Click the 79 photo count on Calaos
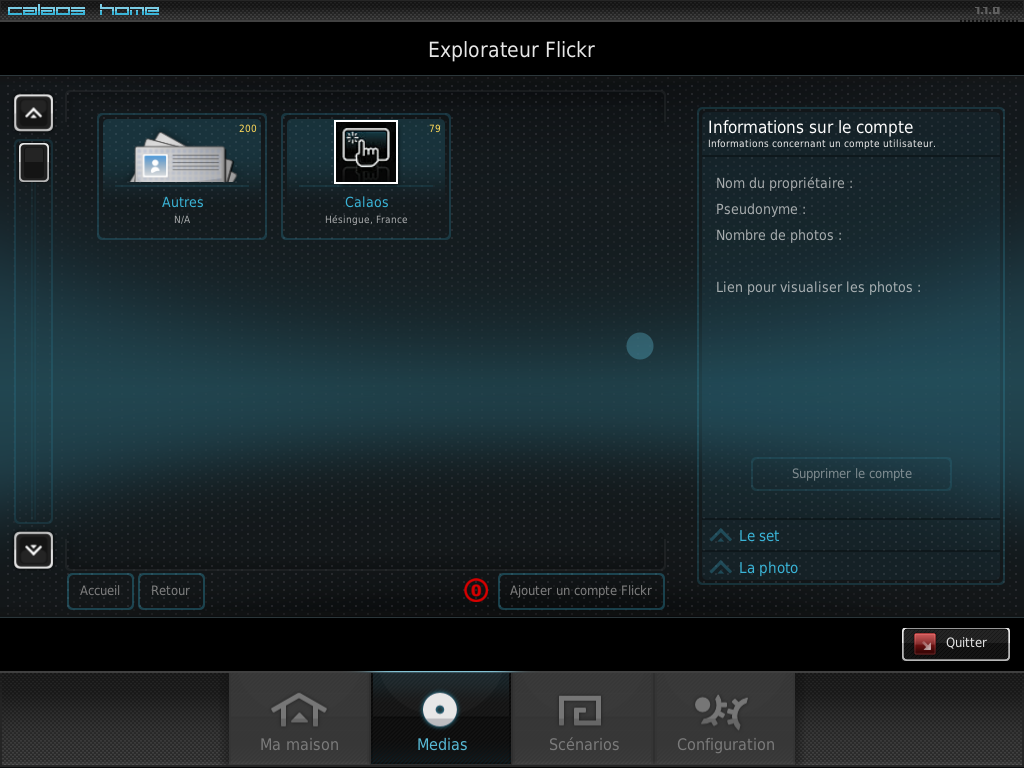The image size is (1024, 768). 435,129
